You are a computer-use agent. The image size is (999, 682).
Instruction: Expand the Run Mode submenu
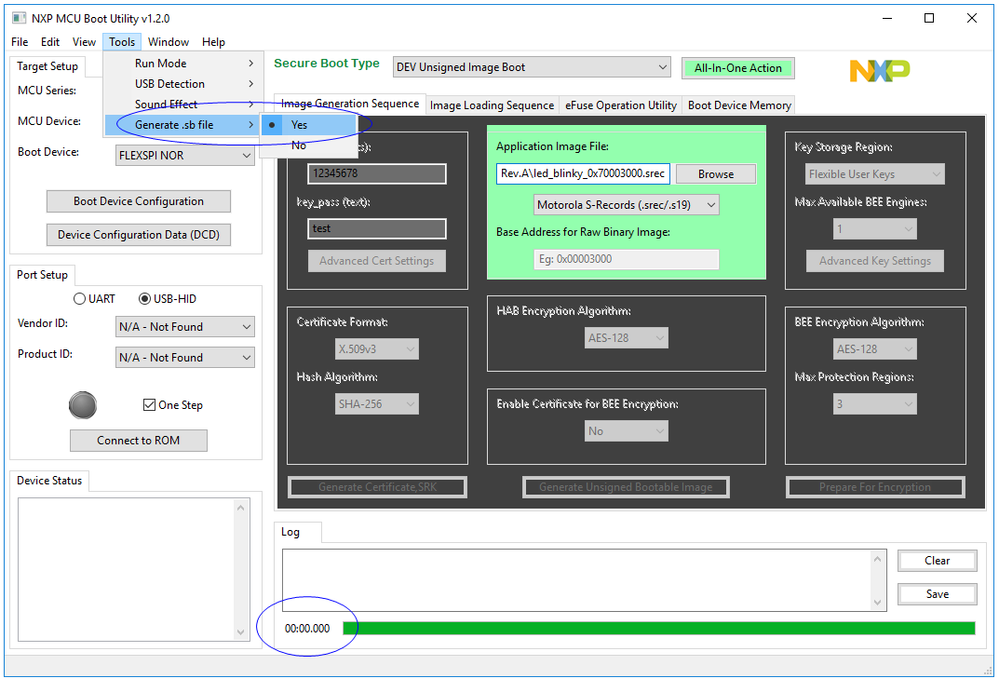click(x=183, y=64)
